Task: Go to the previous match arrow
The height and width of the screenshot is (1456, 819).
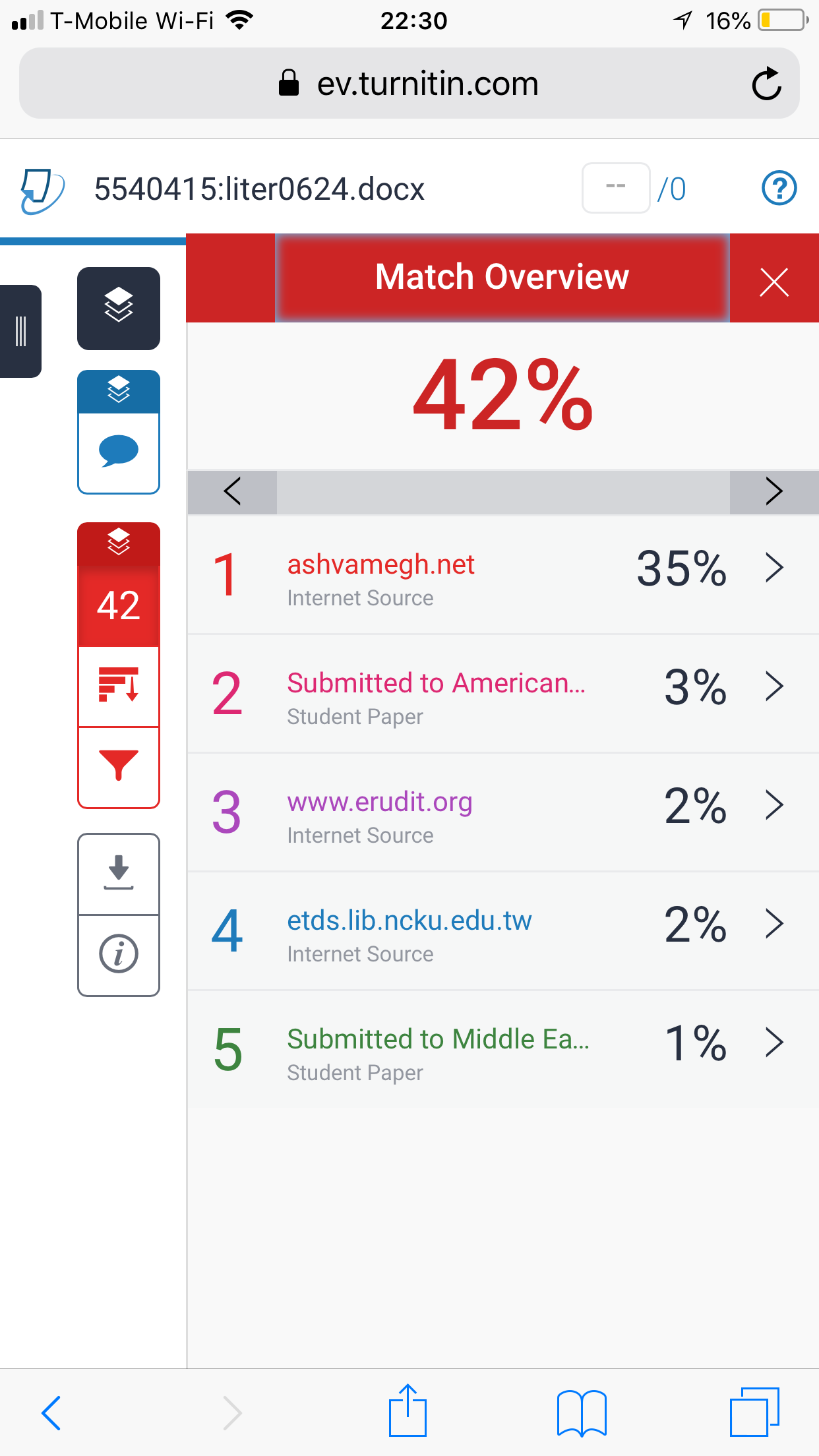Action: pos(232,491)
